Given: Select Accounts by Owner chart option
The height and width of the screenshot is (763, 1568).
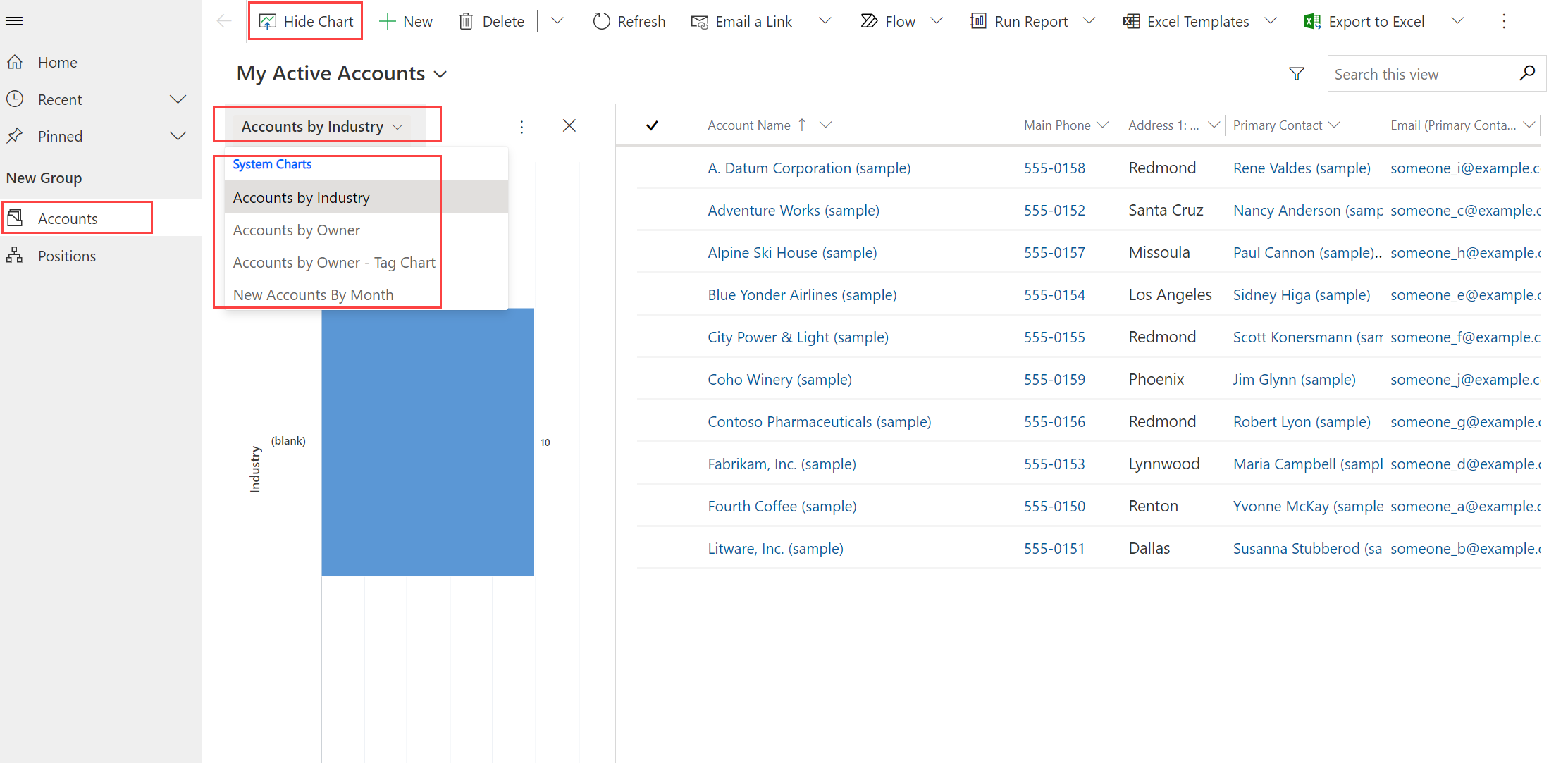Looking at the screenshot, I should pyautogui.click(x=297, y=229).
